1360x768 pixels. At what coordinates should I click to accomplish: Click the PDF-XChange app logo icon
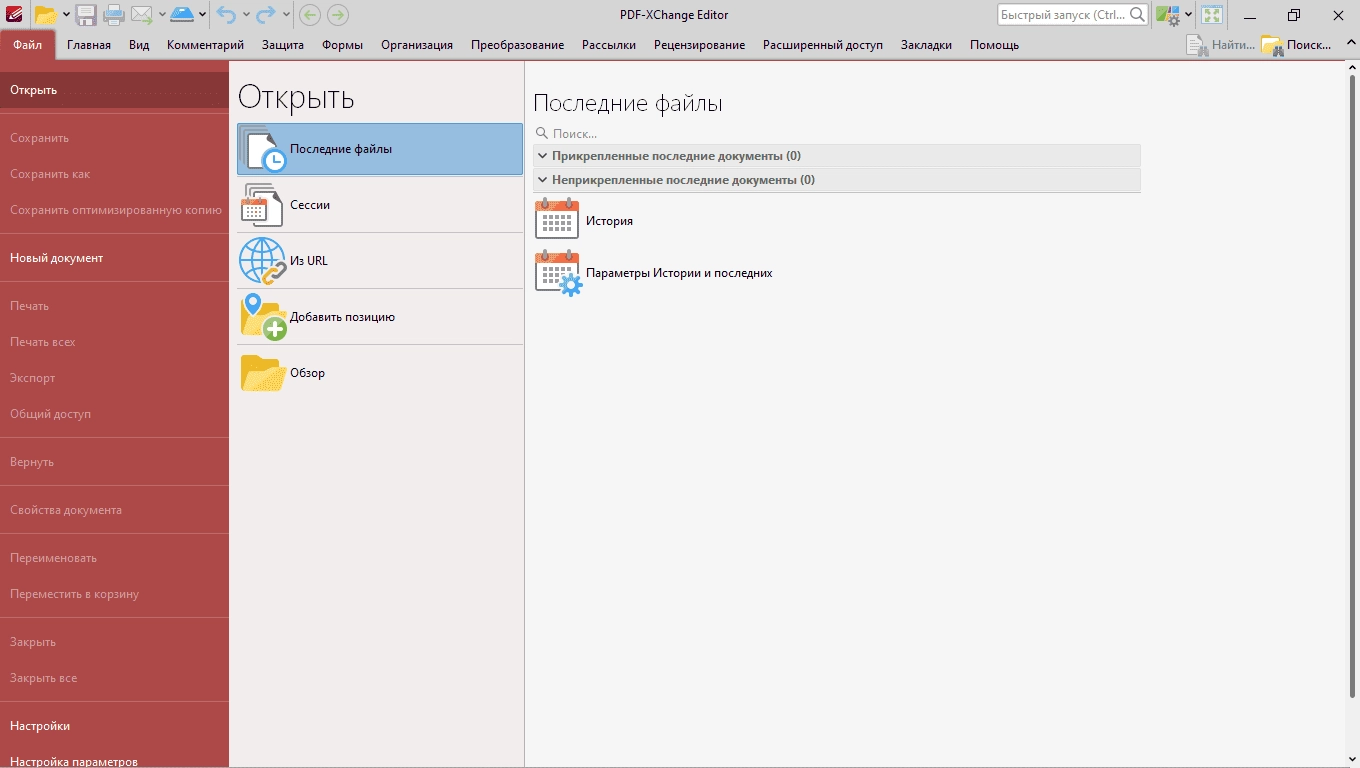(x=14, y=14)
